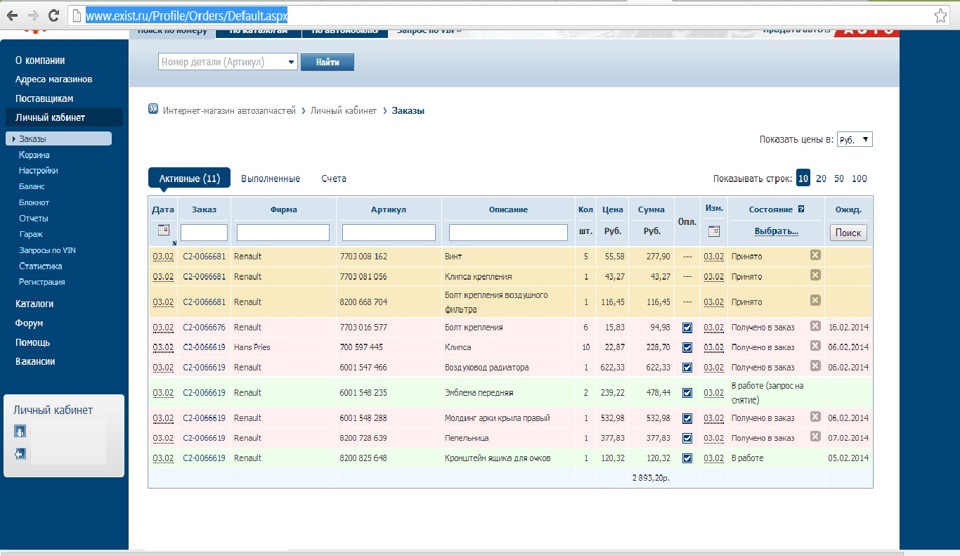Bookmark this page with the star icon

940,16
